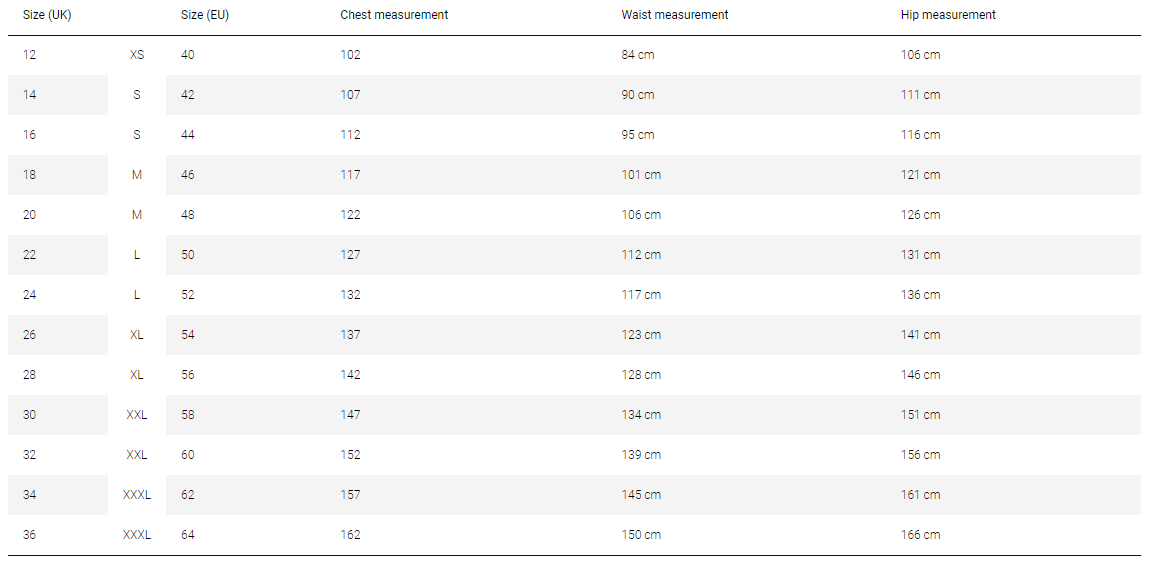
Task: Click waist value 145 cm
Action: (x=641, y=494)
